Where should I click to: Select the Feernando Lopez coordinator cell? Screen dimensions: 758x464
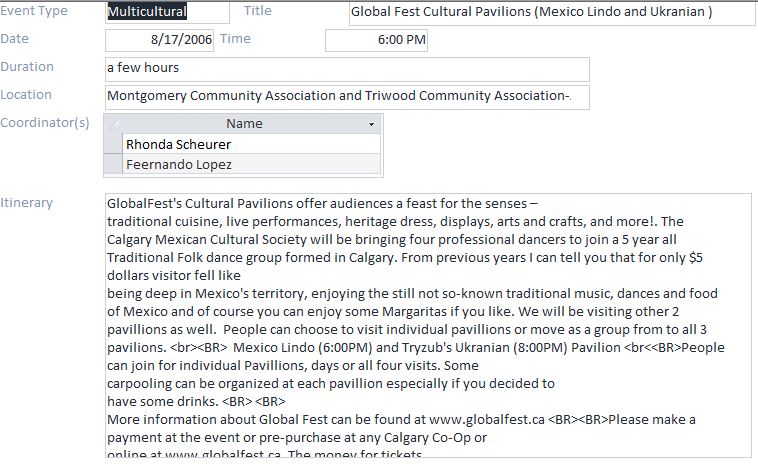[251, 164]
